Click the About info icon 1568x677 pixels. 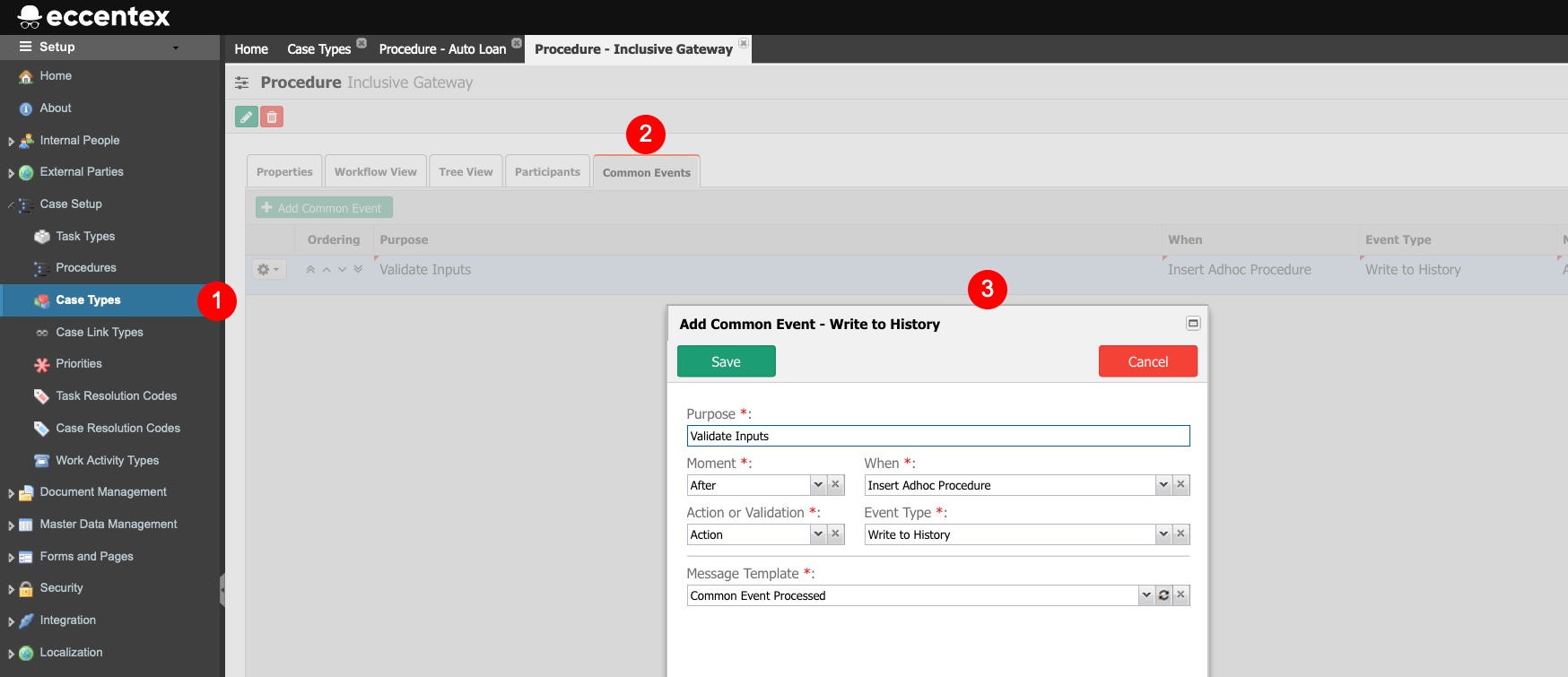point(26,108)
